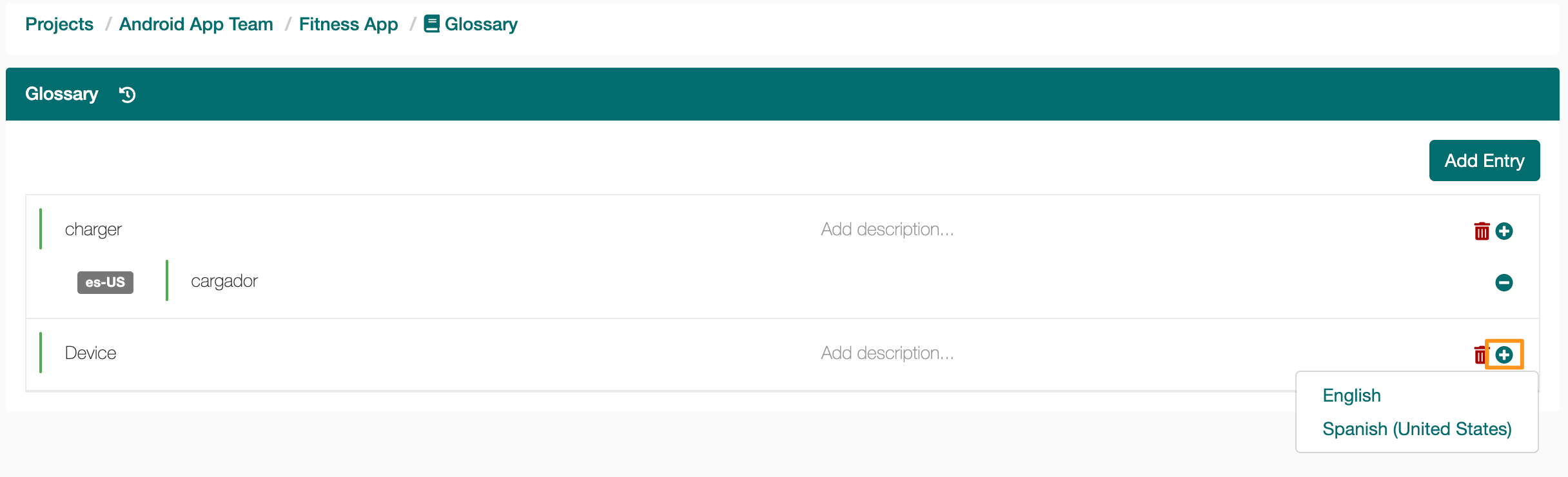The height and width of the screenshot is (477, 1568).
Task: Go to the Projects breadcrumb link
Action: [59, 24]
